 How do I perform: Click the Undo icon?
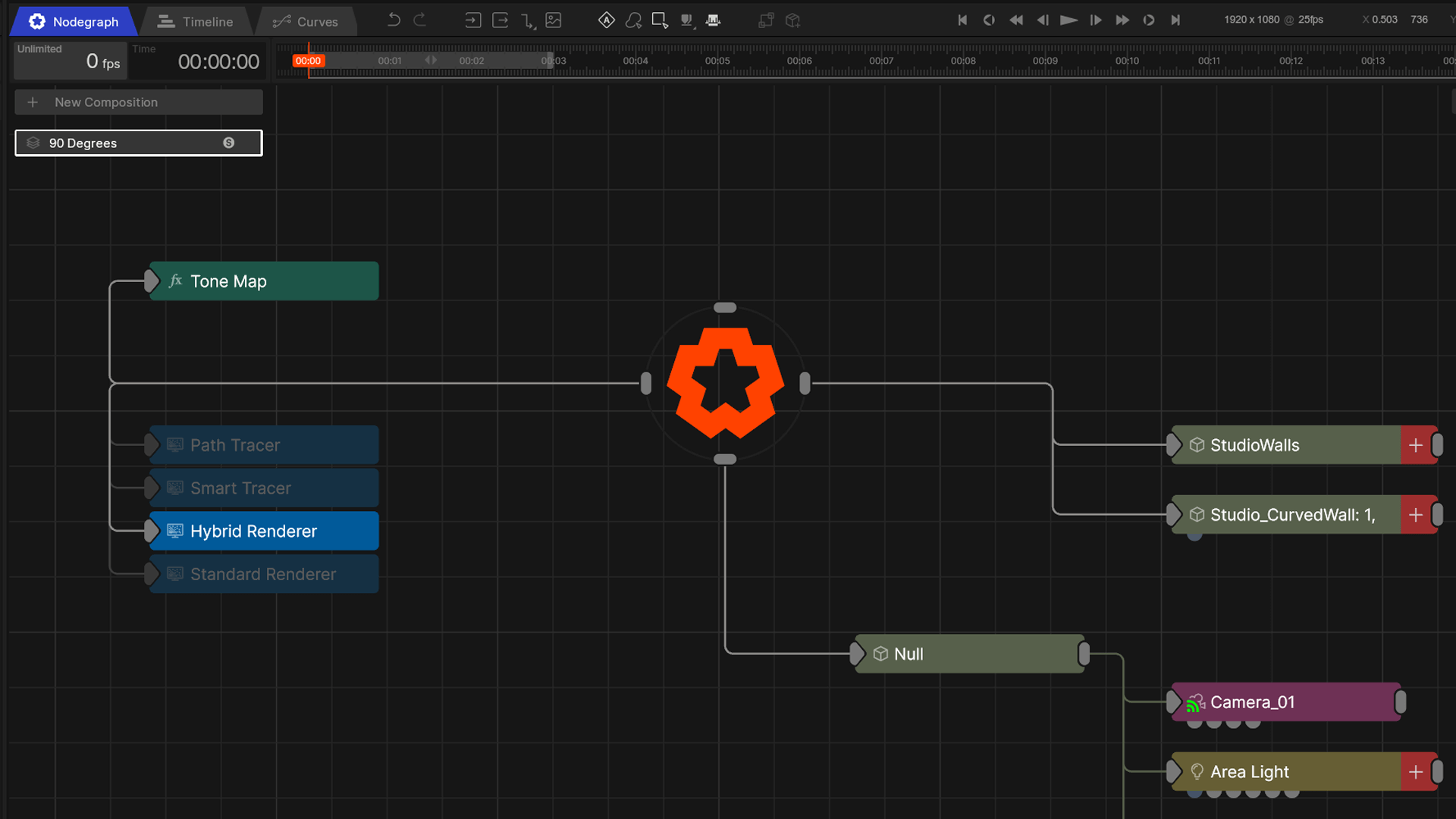click(x=394, y=20)
